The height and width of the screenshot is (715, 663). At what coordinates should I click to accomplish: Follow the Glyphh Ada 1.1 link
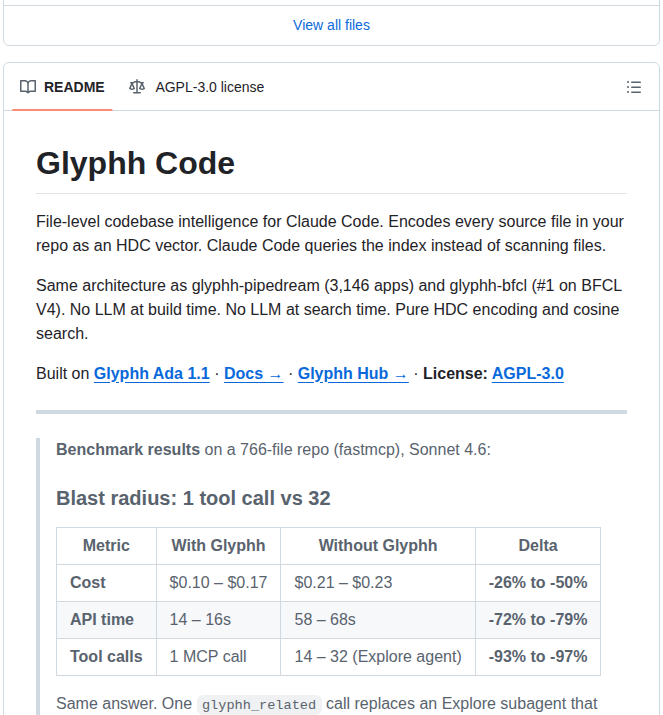click(x=151, y=373)
